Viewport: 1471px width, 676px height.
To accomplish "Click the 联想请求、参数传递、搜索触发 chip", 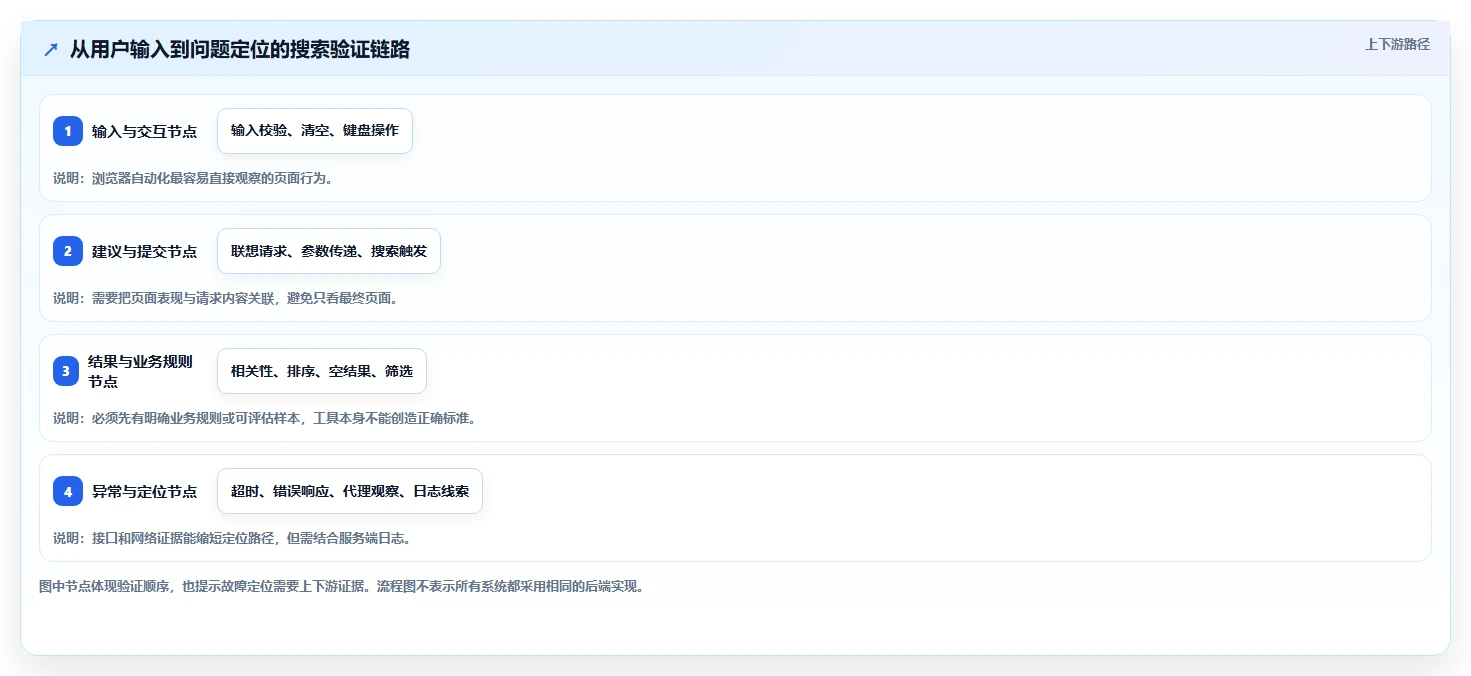I will pos(329,251).
